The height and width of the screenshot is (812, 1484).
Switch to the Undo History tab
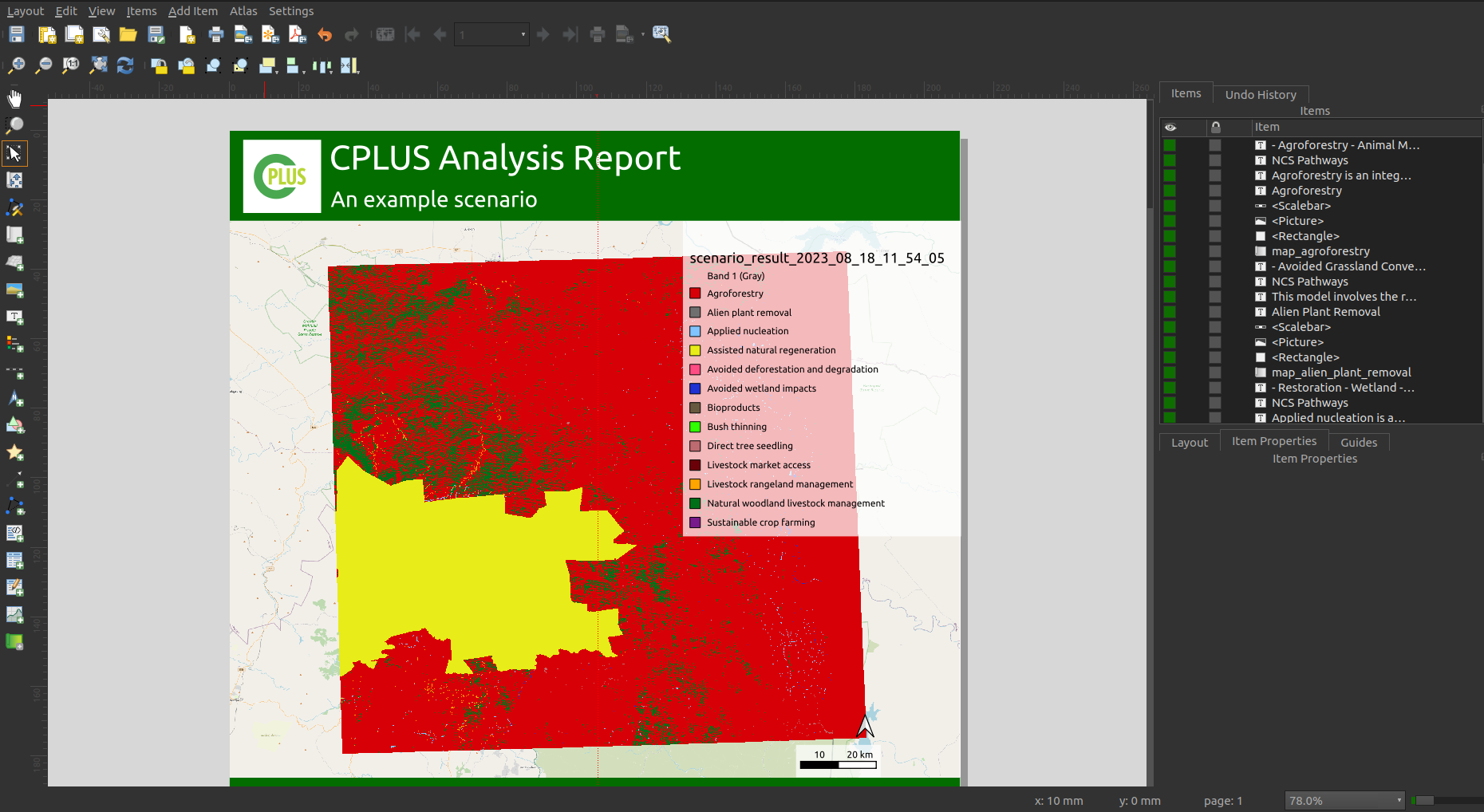[x=1261, y=94]
